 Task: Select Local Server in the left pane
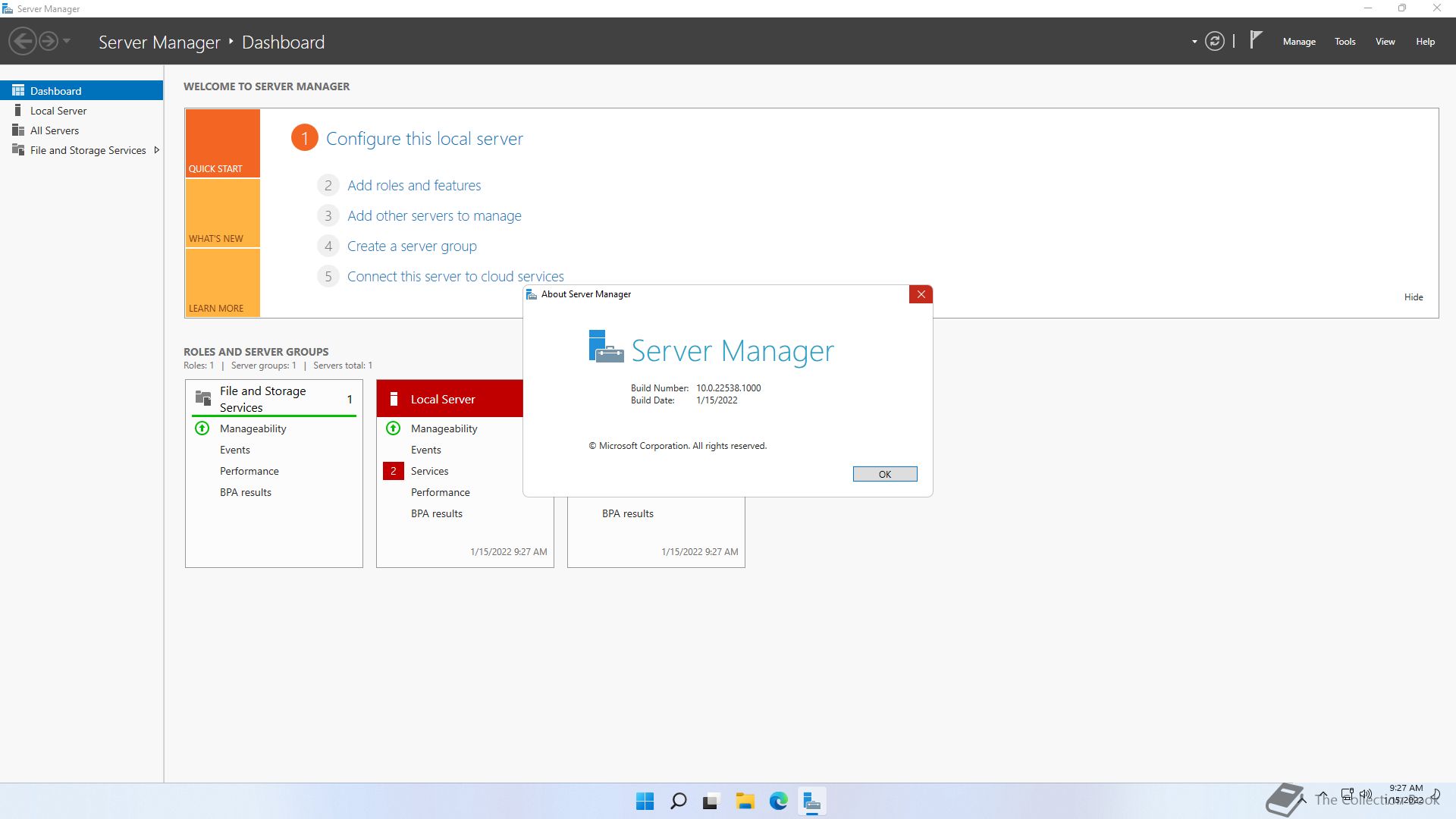tap(82, 111)
